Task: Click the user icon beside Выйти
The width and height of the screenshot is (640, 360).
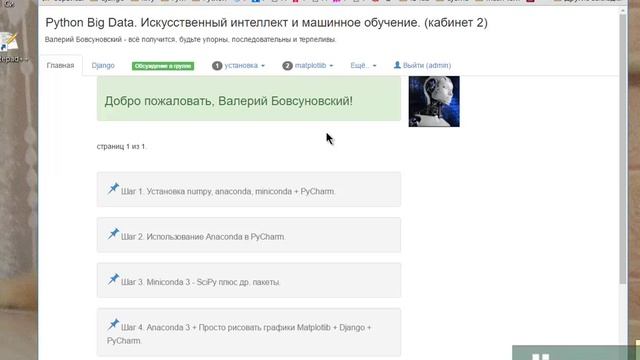Action: pyautogui.click(x=397, y=65)
